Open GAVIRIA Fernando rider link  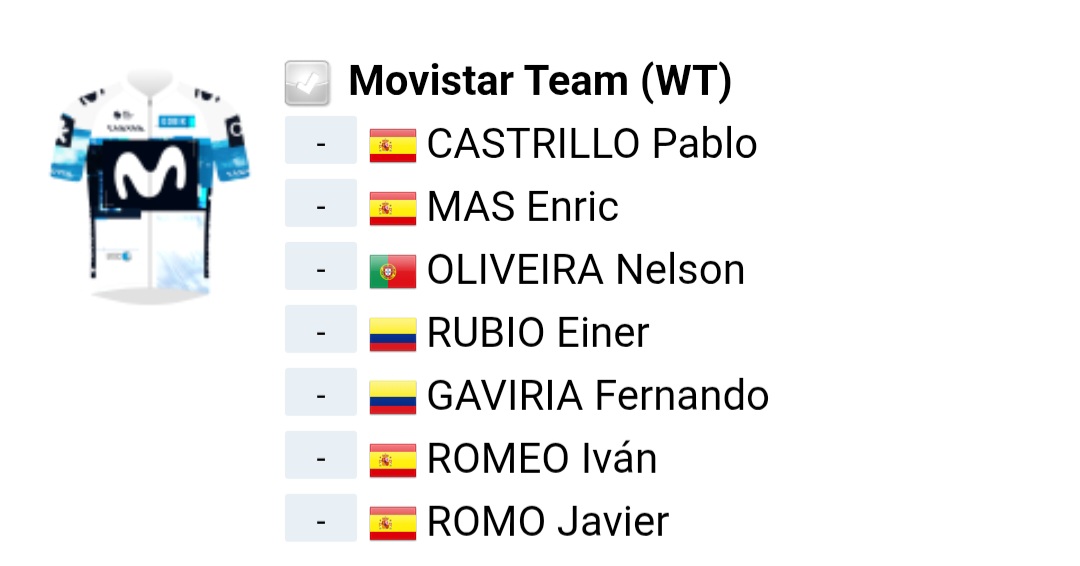pos(598,396)
